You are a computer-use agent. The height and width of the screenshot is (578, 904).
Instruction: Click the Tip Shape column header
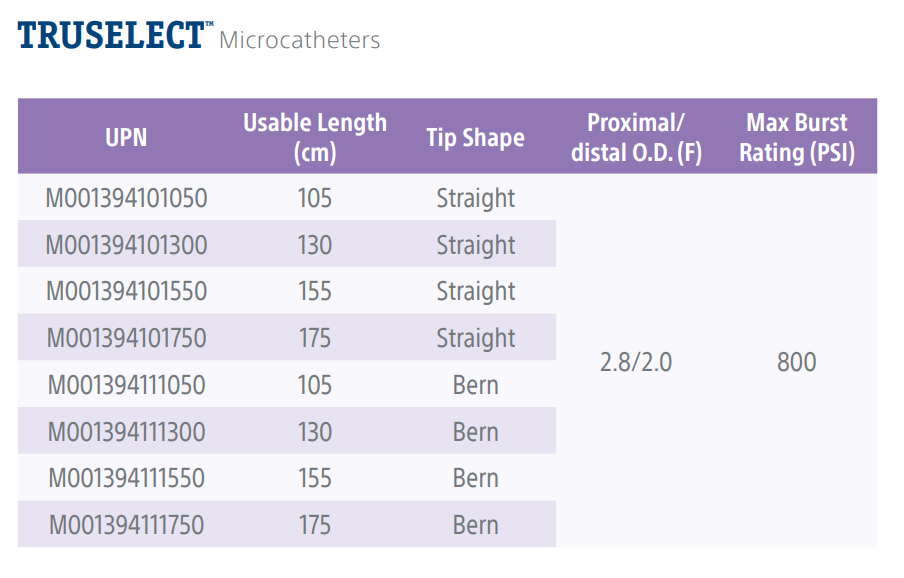[475, 138]
